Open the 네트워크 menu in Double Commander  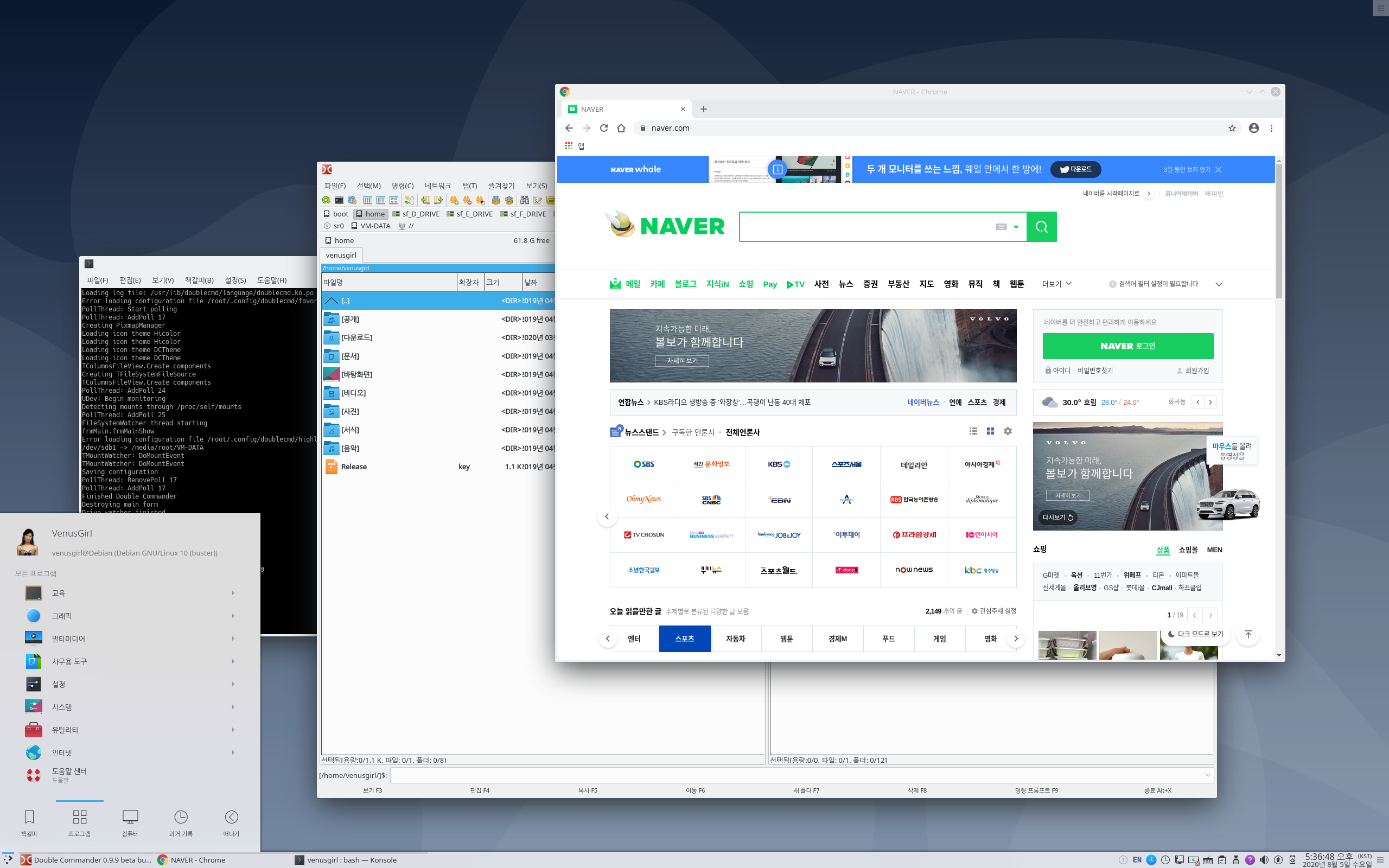pyautogui.click(x=438, y=186)
